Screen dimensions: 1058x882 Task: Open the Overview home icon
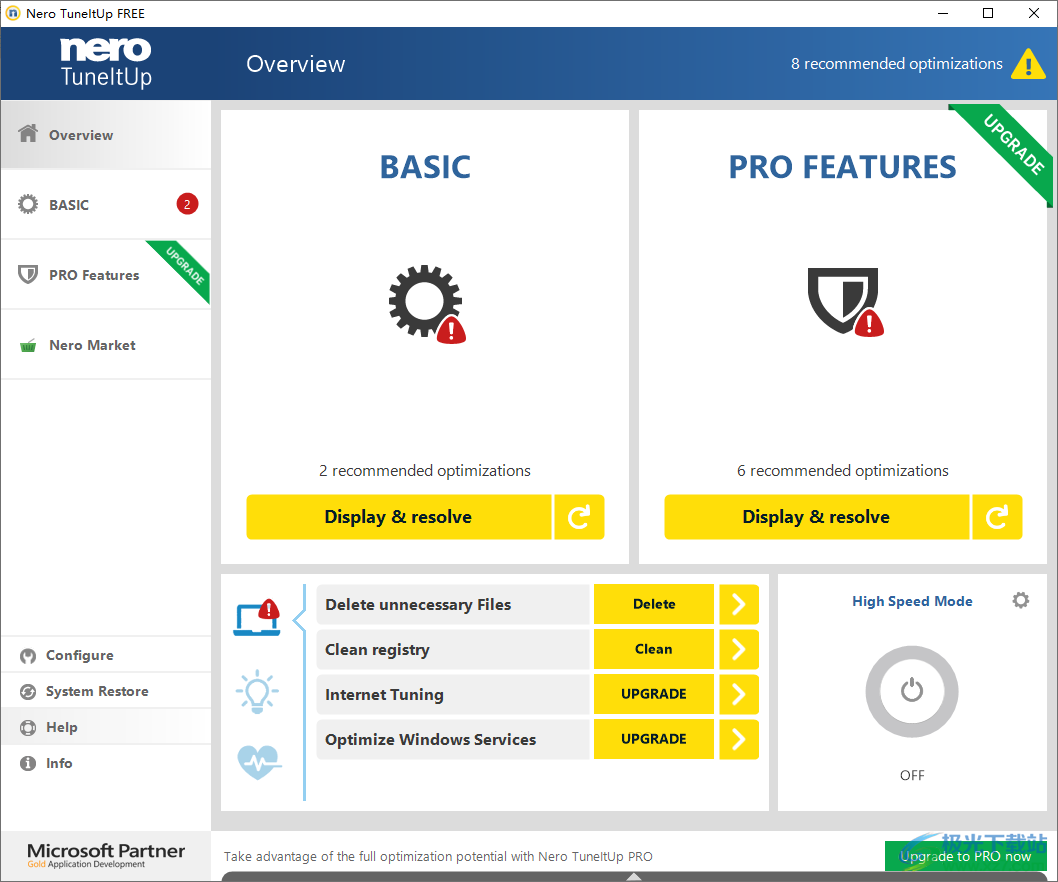click(x=28, y=134)
